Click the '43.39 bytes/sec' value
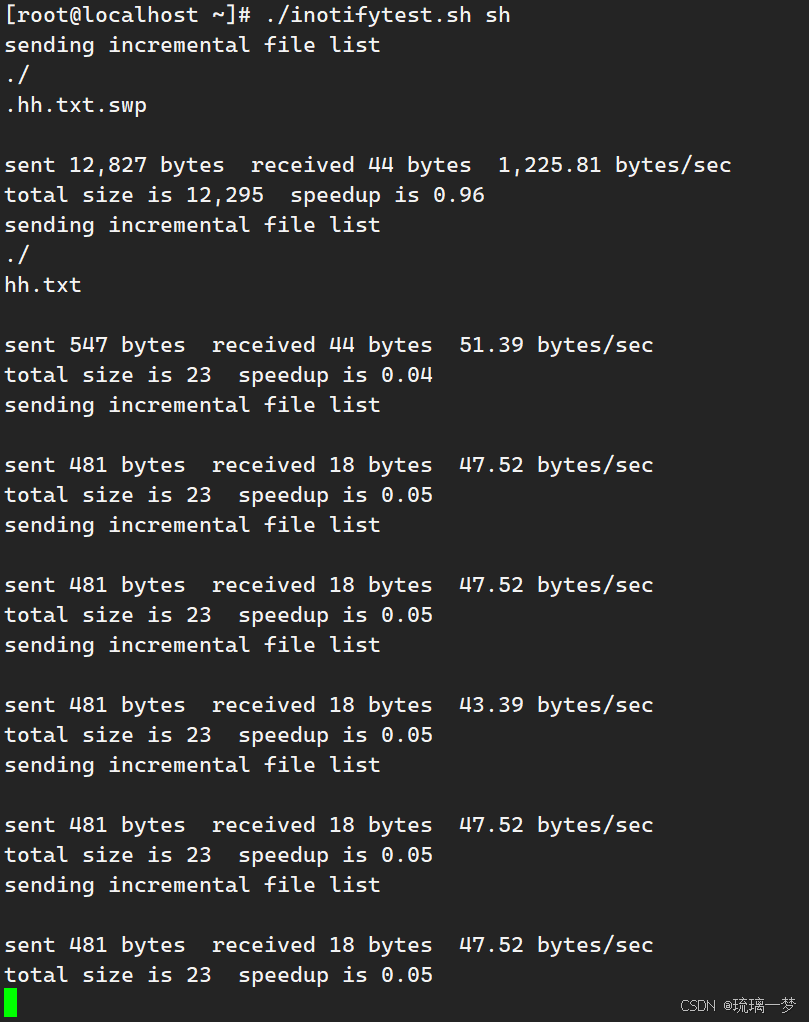This screenshot has height=1022, width=809. 556,705
